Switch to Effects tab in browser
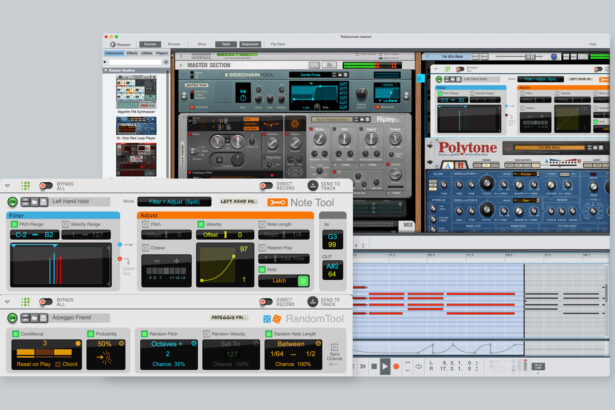The height and width of the screenshot is (410, 615). (x=132, y=53)
